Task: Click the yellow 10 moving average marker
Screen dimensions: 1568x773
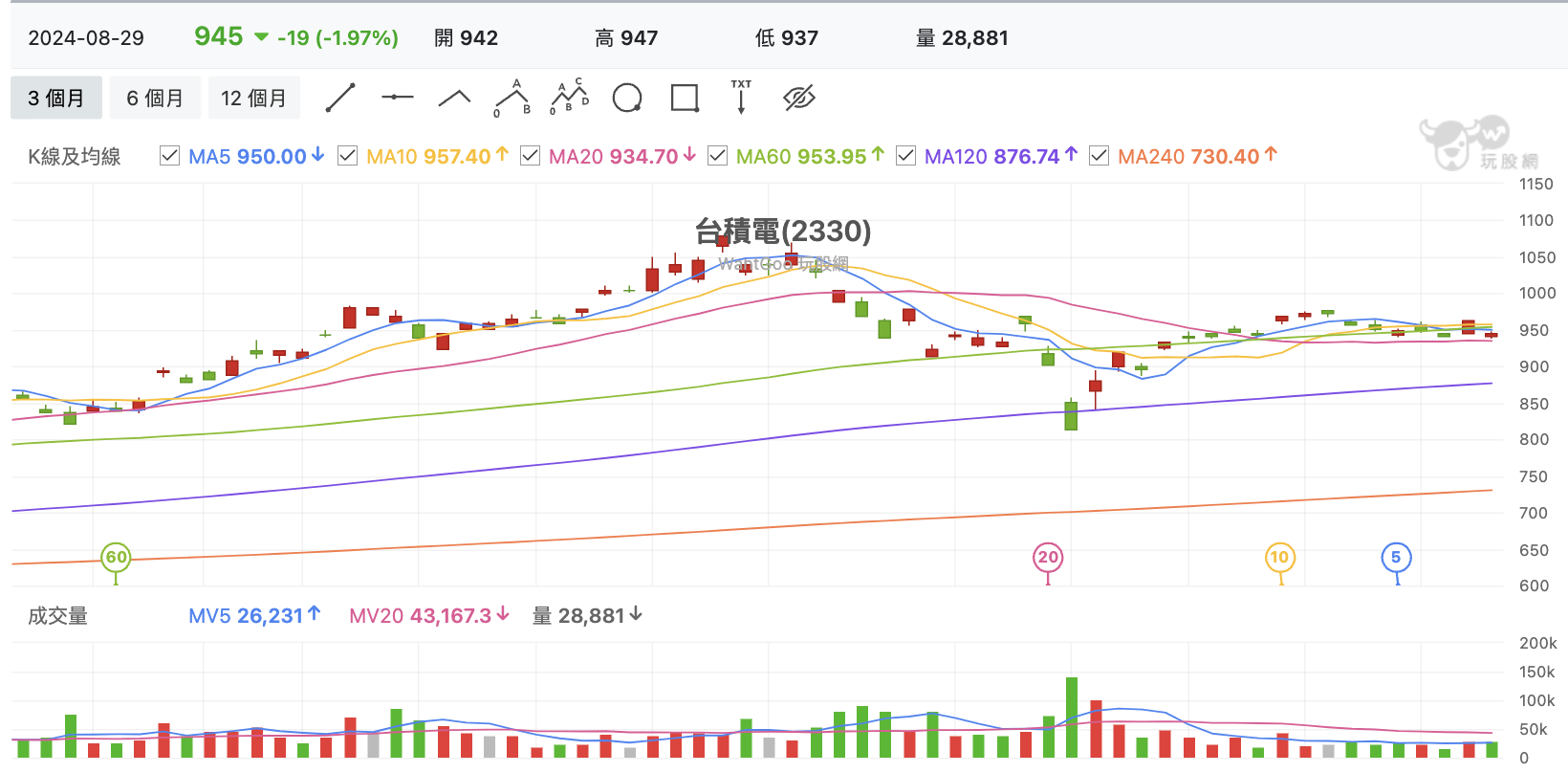Action: (x=1279, y=557)
